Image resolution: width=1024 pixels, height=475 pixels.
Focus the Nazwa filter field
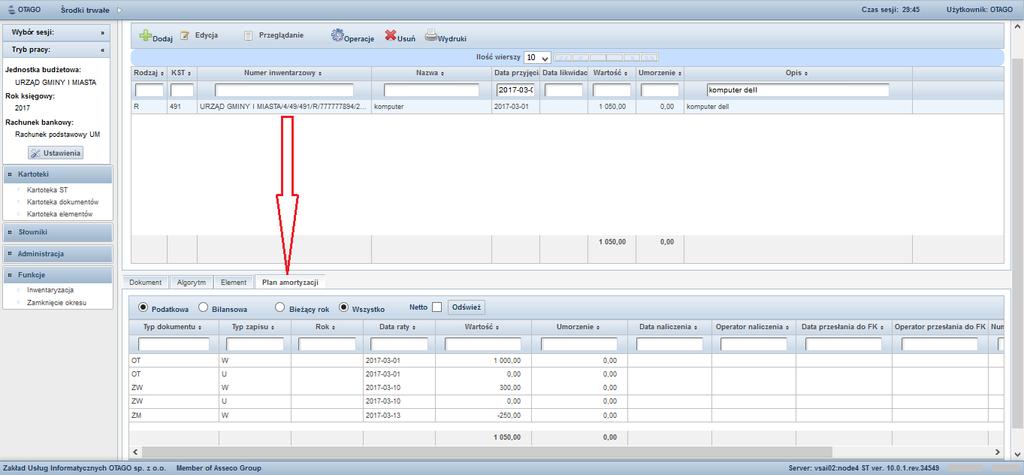tap(432, 90)
